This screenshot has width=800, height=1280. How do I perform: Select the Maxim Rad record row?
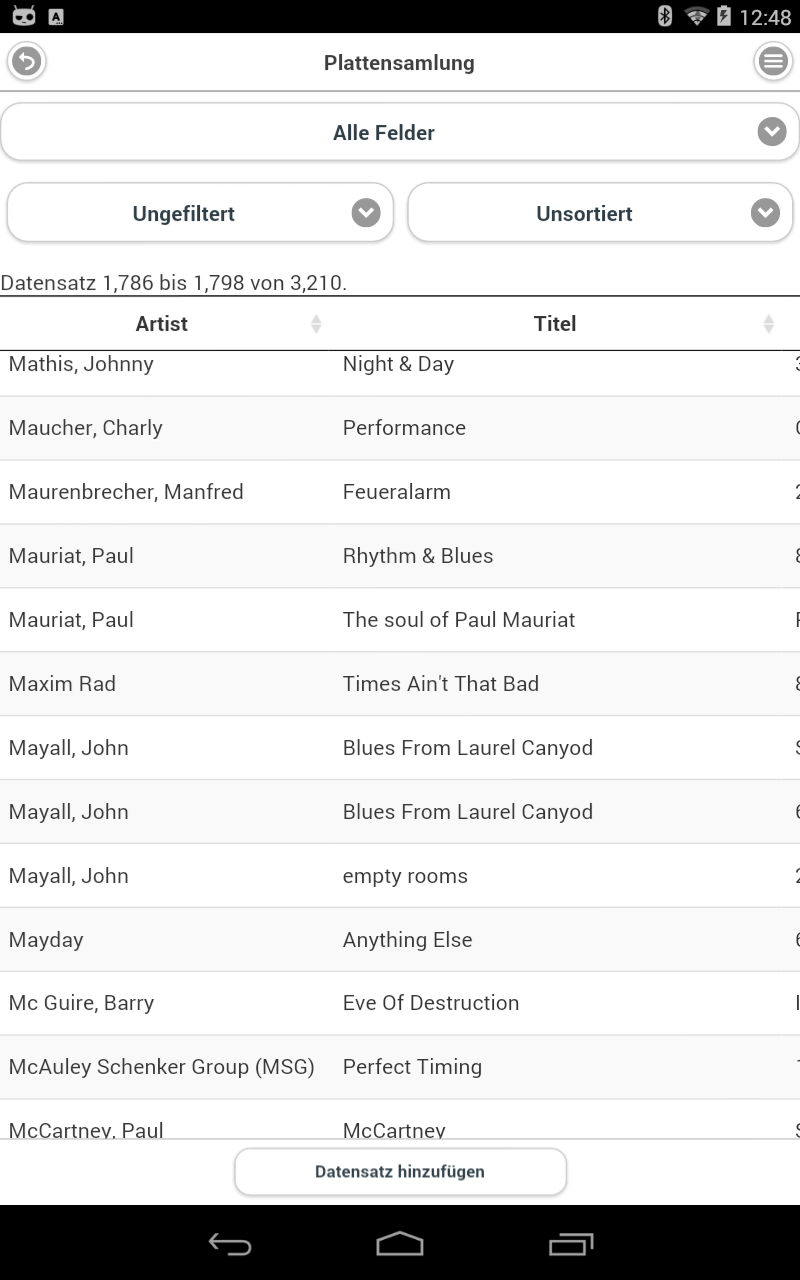(x=400, y=684)
